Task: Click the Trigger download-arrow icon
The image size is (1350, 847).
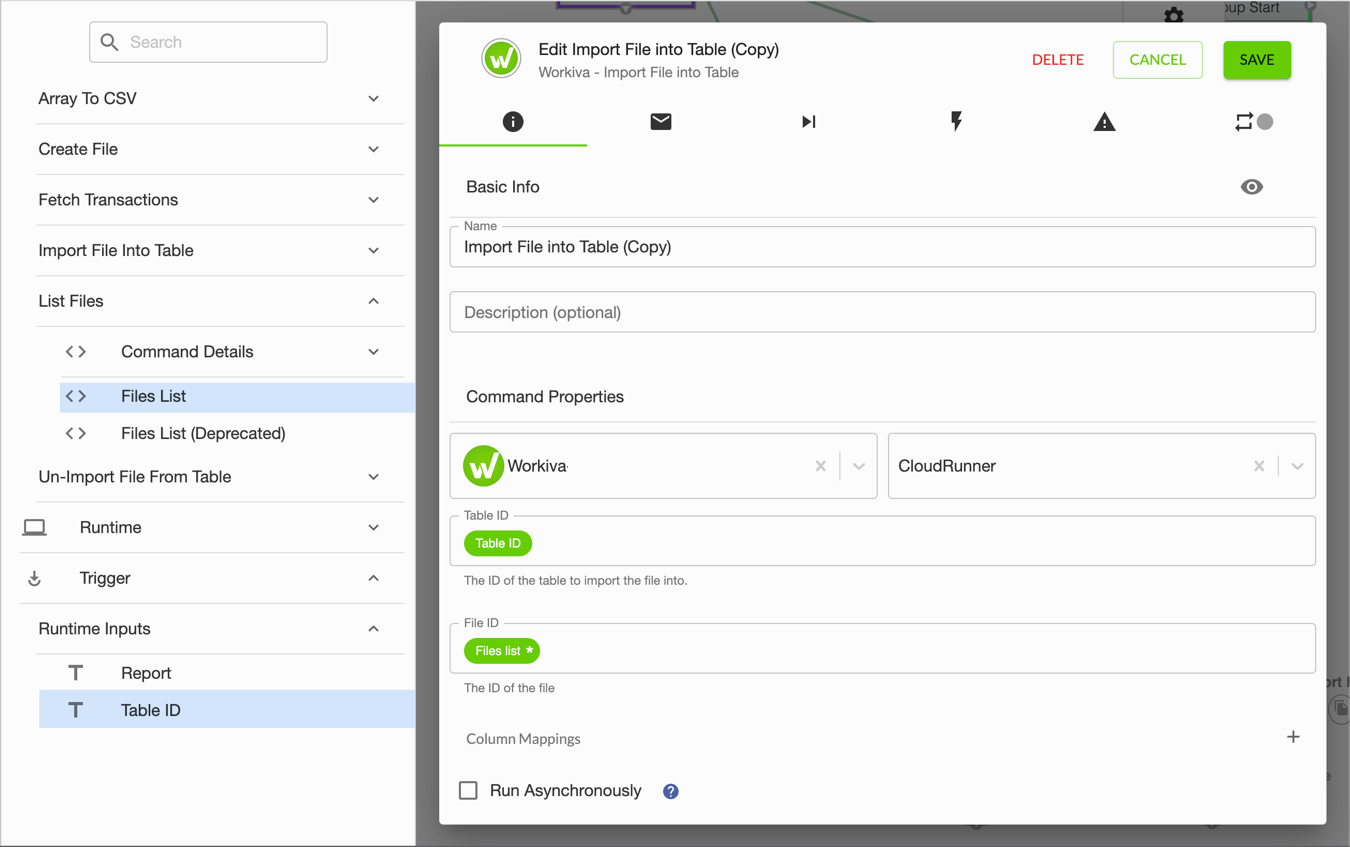Action: coord(34,578)
